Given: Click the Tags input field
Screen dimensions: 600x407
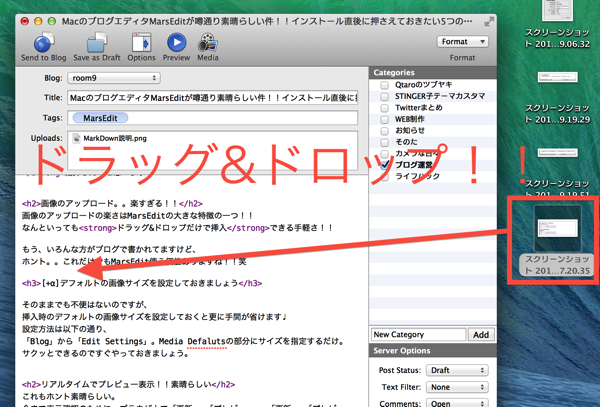Looking at the screenshot, I should tap(213, 118).
